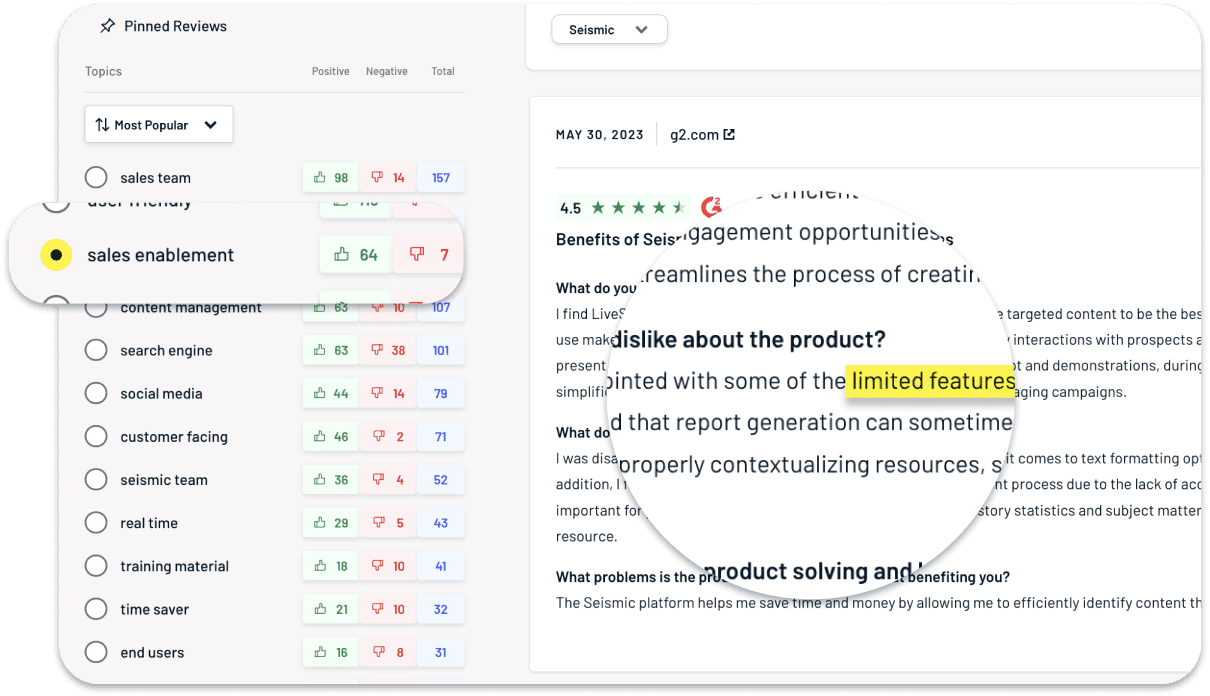
Task: Click total 41 for training material
Action: [441, 566]
